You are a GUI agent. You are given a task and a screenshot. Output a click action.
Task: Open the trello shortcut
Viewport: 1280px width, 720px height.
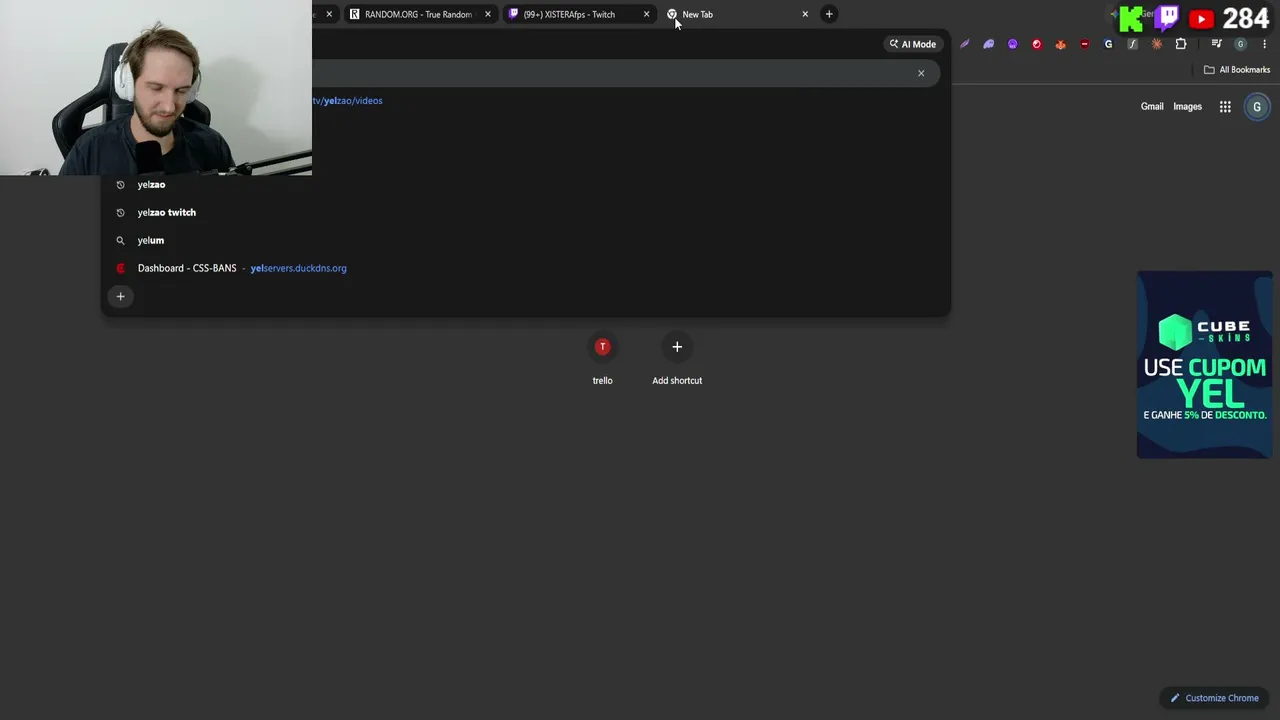tap(602, 359)
